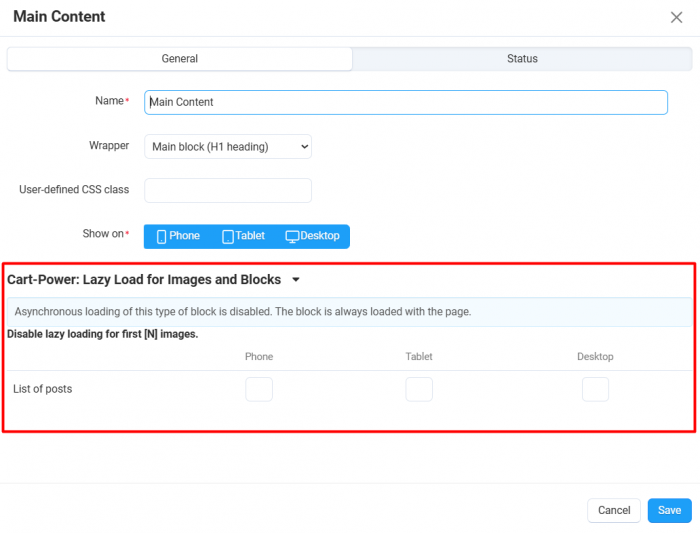The image size is (700, 533).
Task: Click the Tablet column header
Action: 419,357
